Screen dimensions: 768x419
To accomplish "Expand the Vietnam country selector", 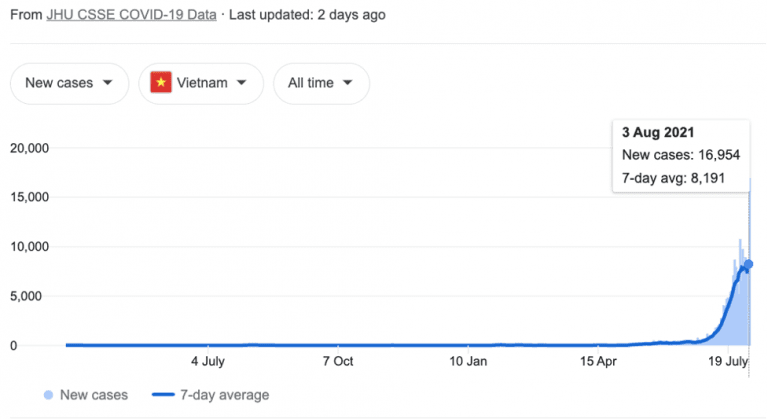I will tap(201, 83).
